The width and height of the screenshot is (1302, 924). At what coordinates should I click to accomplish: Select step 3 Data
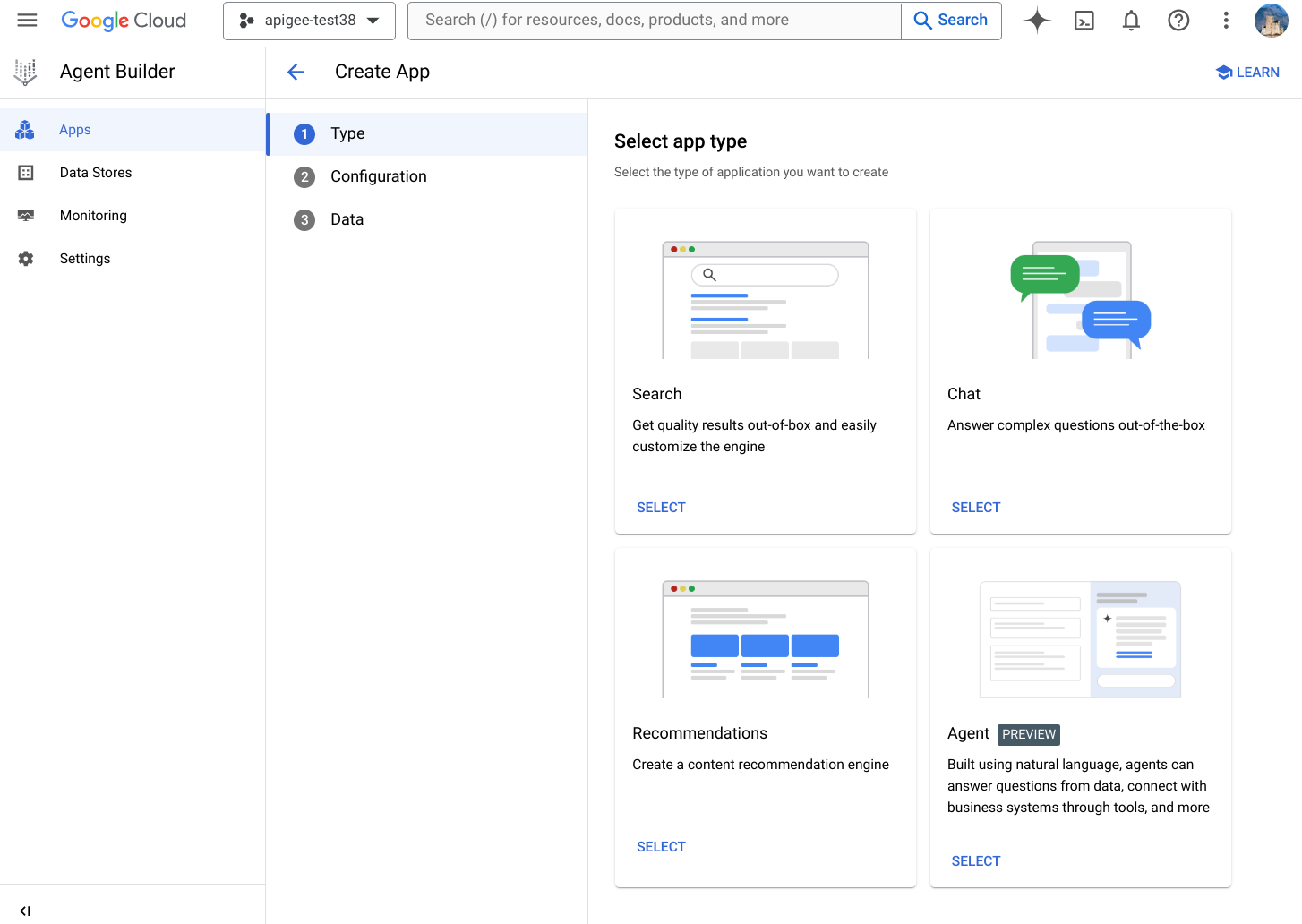(x=428, y=220)
